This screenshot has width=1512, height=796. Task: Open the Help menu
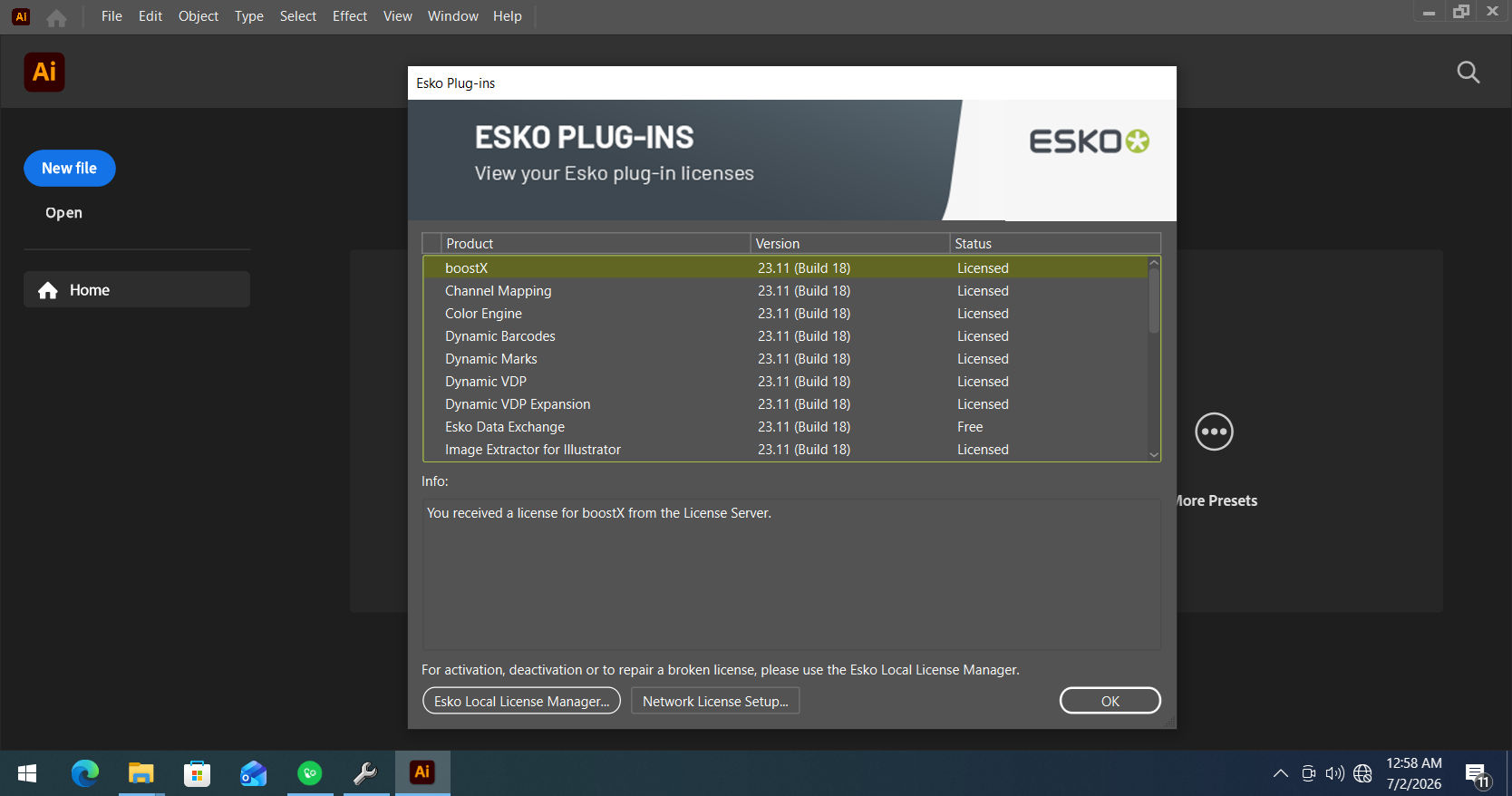(x=508, y=16)
